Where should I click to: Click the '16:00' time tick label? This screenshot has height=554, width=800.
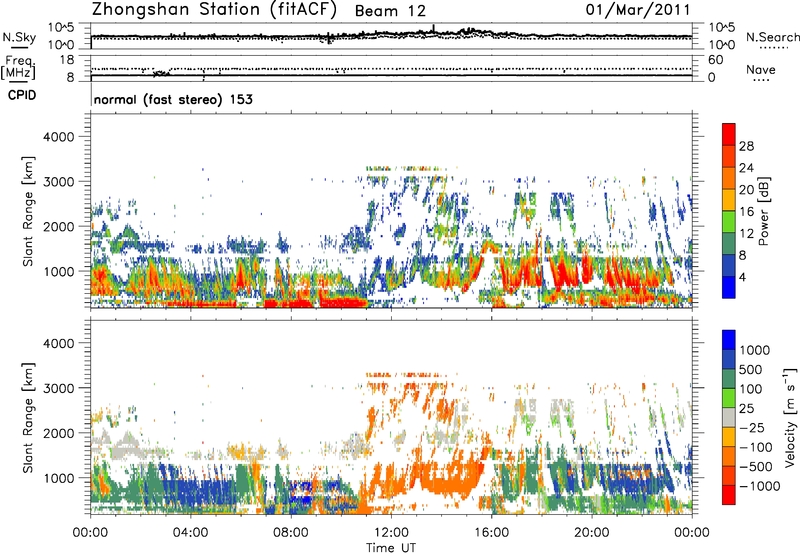pos(491,533)
